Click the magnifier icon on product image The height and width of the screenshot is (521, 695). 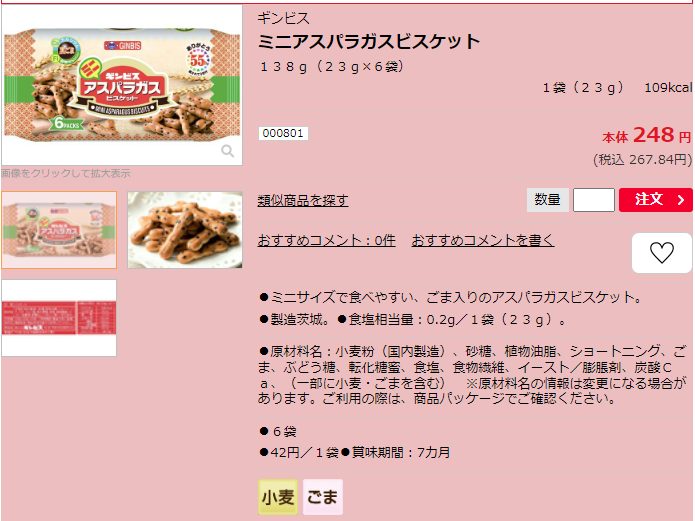[x=227, y=151]
